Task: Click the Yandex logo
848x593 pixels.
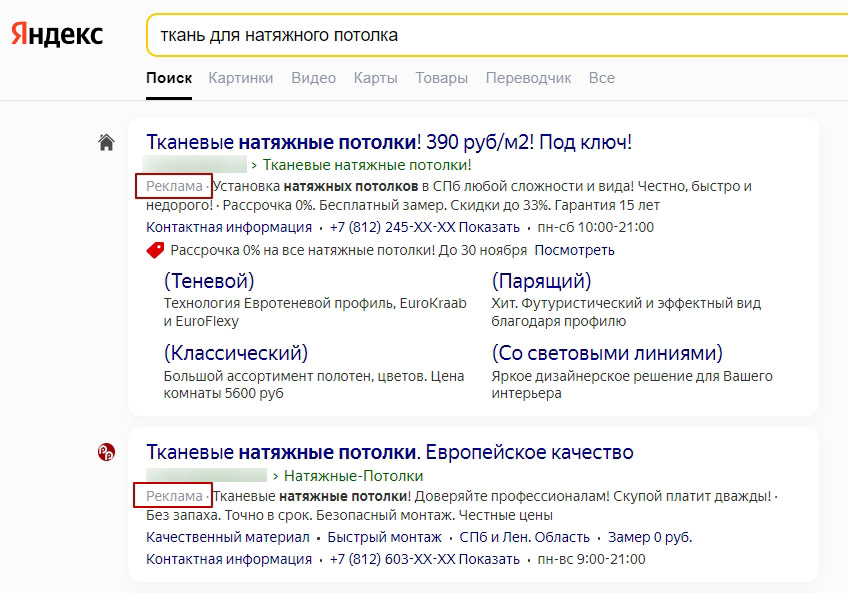Action: (x=57, y=34)
